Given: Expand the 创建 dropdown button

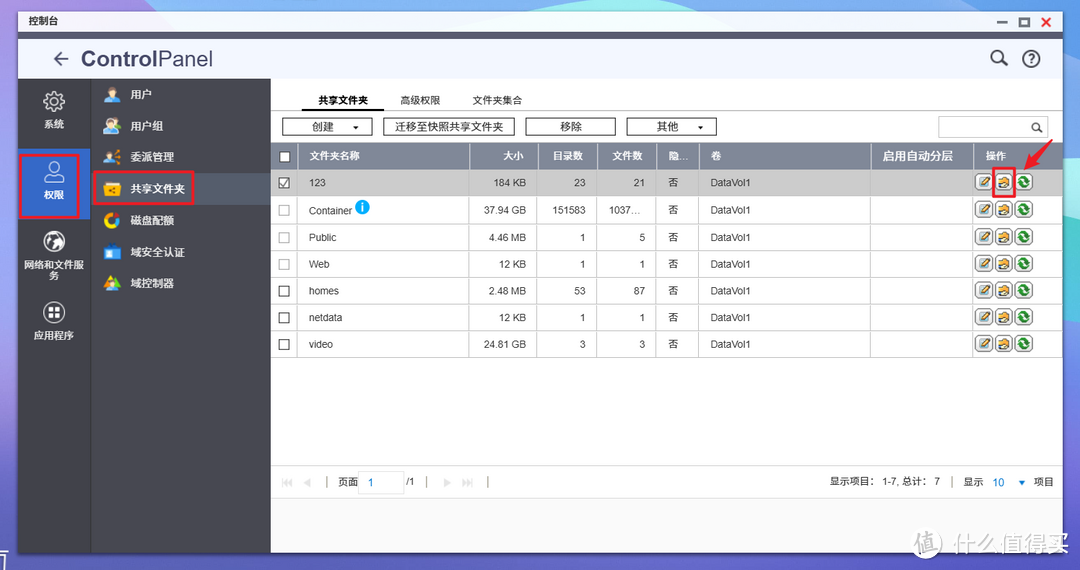Looking at the screenshot, I should 327,127.
